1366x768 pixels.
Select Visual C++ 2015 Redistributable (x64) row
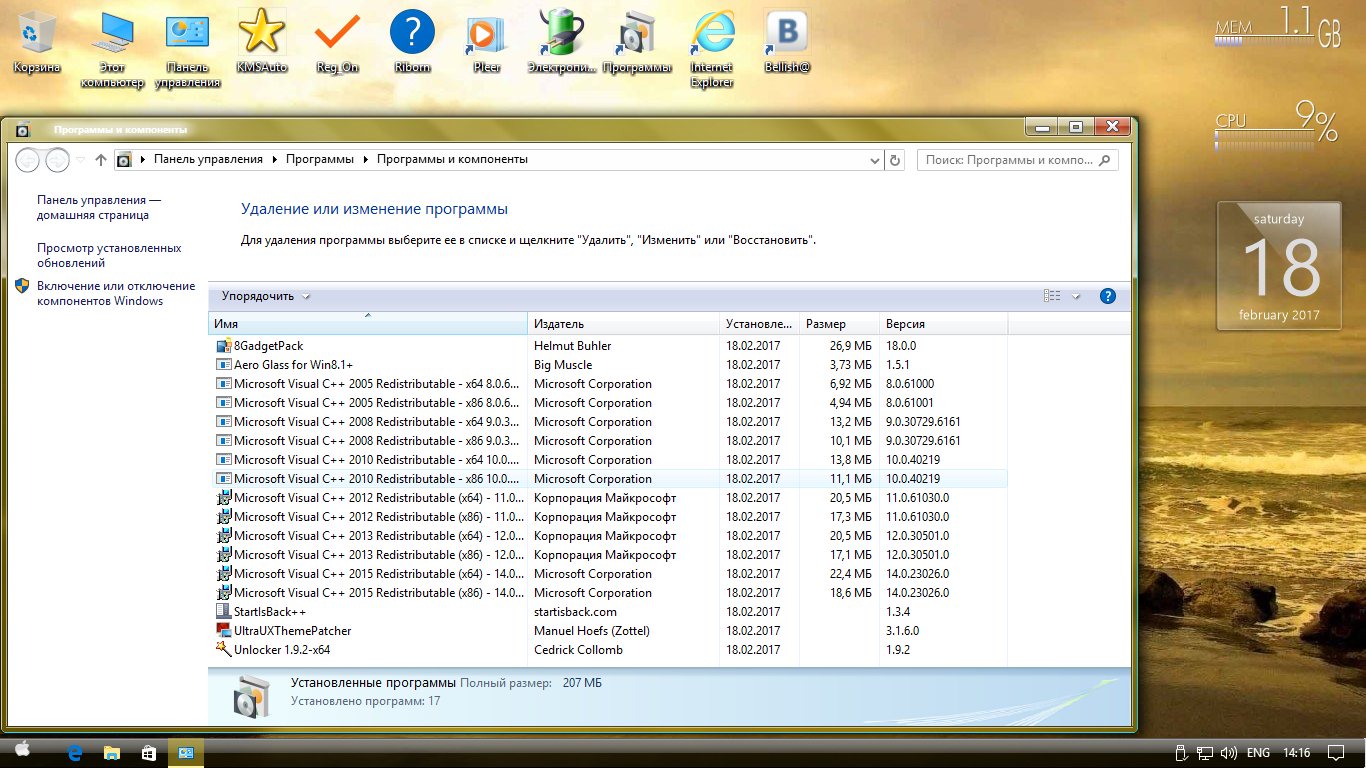pyautogui.click(x=608, y=574)
